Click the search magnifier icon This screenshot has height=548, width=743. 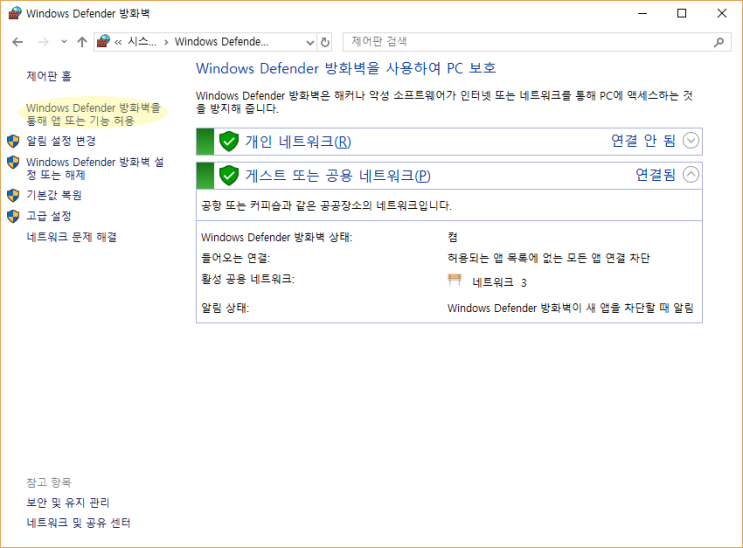(x=719, y=42)
